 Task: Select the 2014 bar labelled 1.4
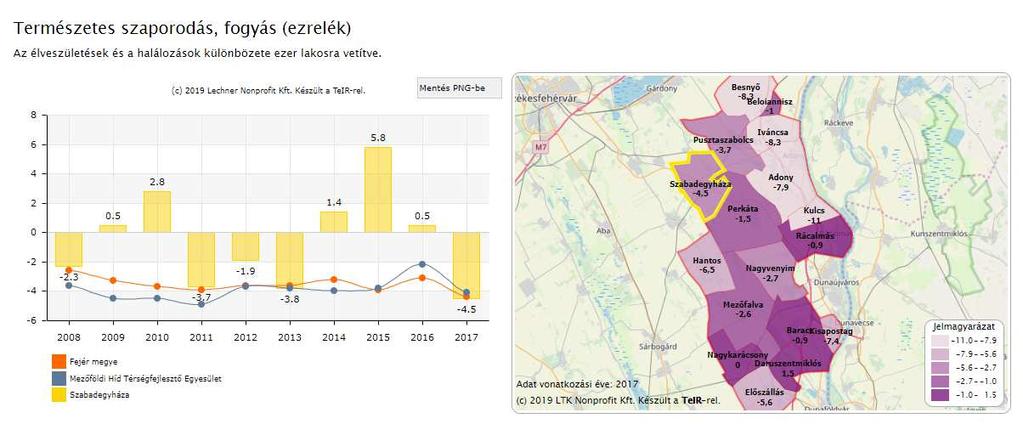click(333, 222)
